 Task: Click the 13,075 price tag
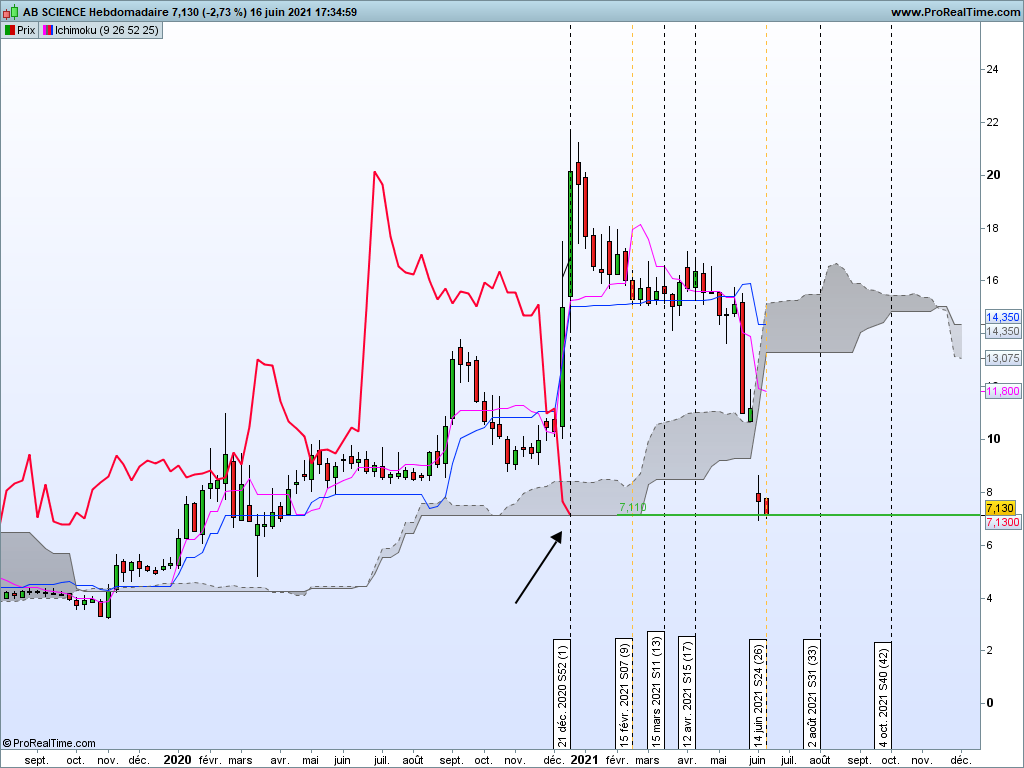(1002, 358)
